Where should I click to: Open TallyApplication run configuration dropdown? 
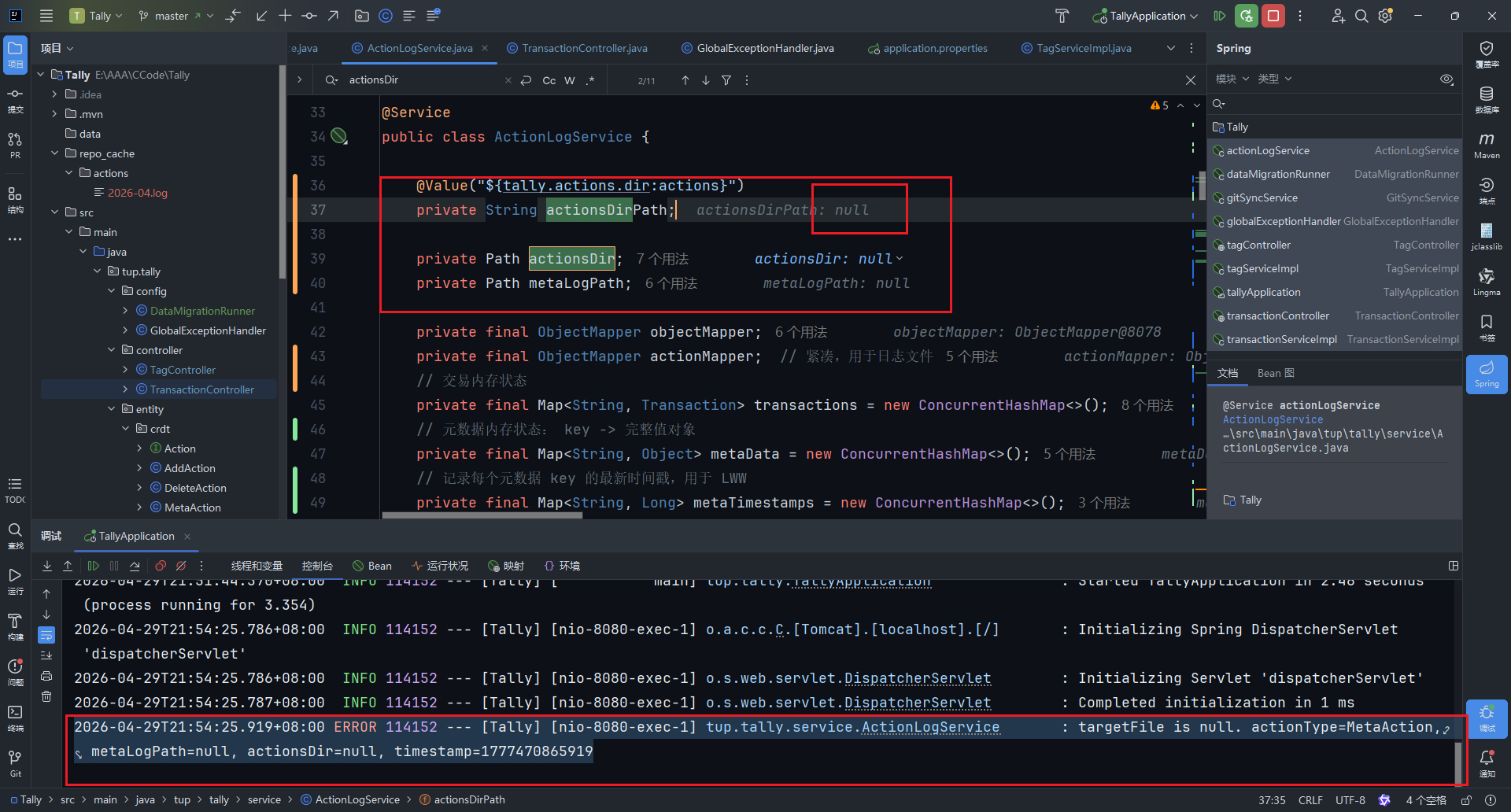coord(1146,16)
